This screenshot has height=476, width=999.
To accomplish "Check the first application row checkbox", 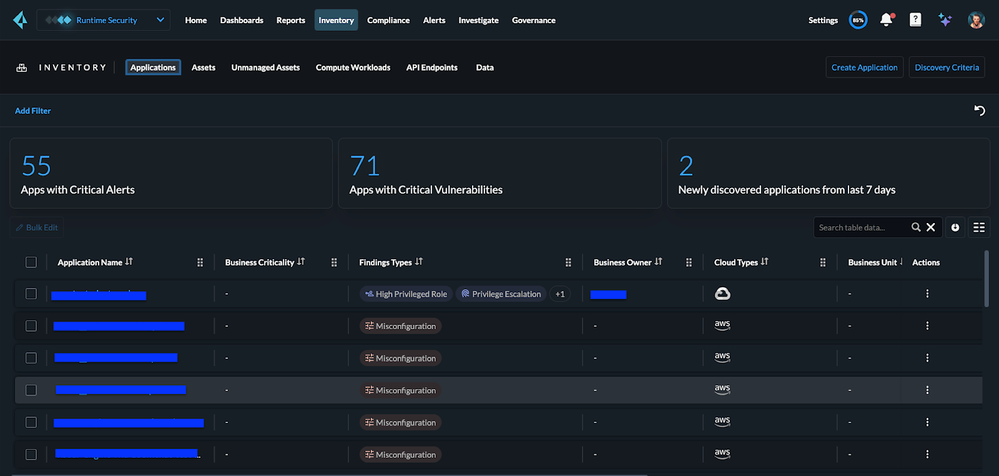I will click(x=31, y=294).
